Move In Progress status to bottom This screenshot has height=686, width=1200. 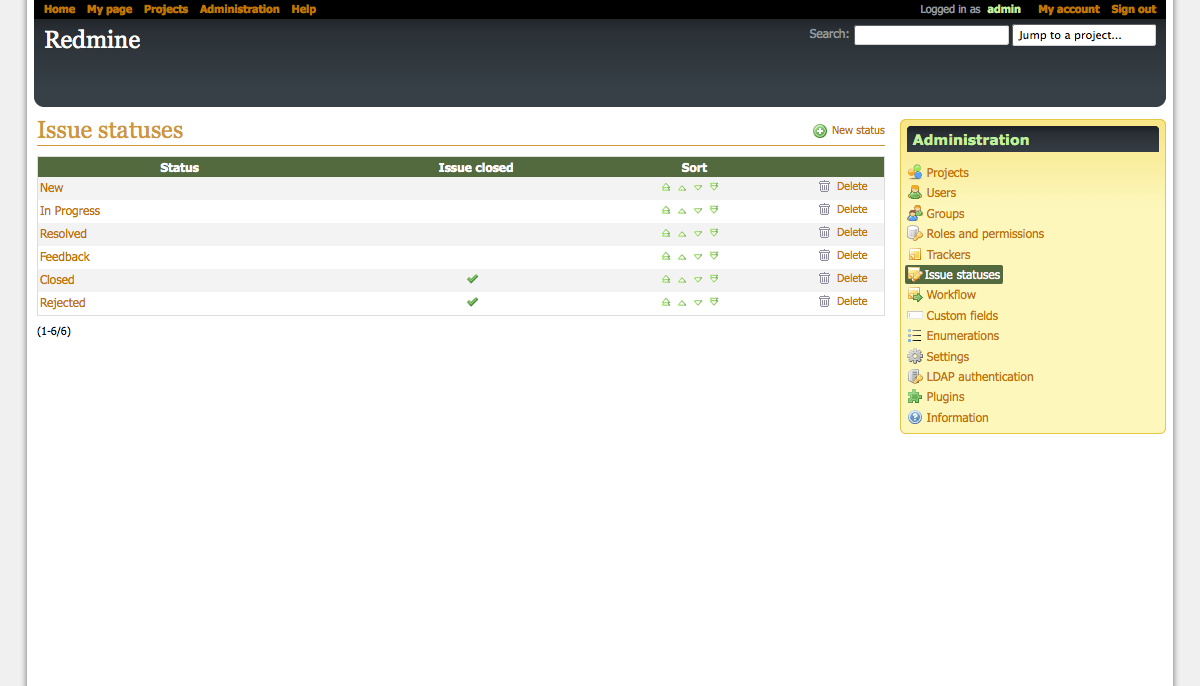[x=714, y=210]
